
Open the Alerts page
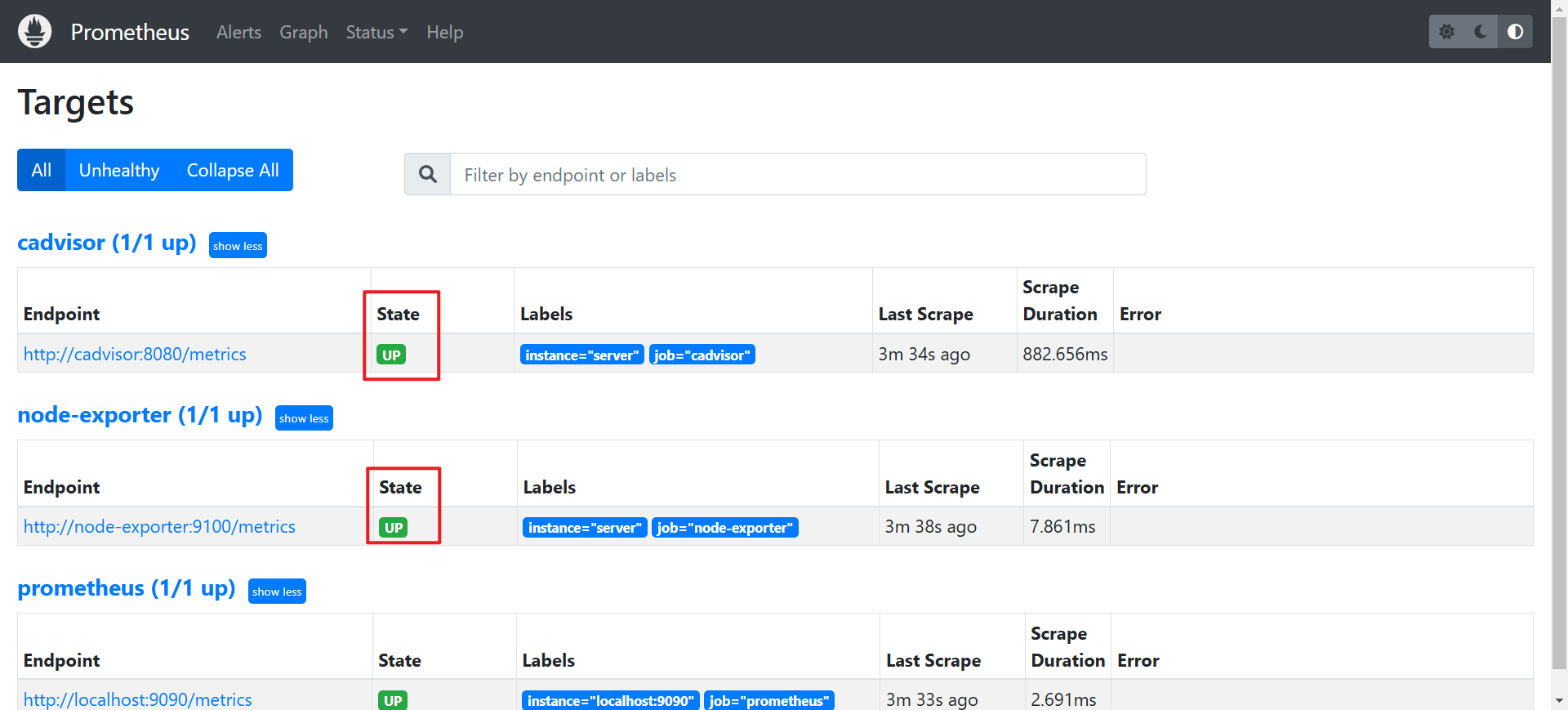point(238,32)
